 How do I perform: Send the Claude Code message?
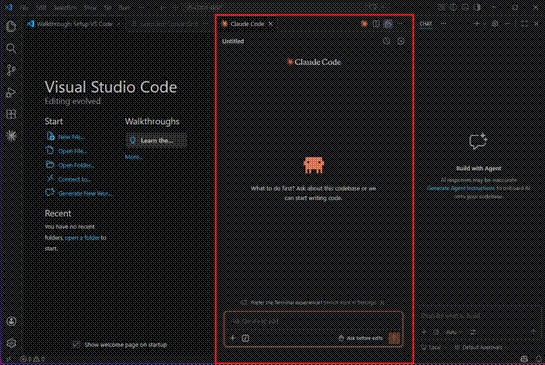[x=394, y=338]
